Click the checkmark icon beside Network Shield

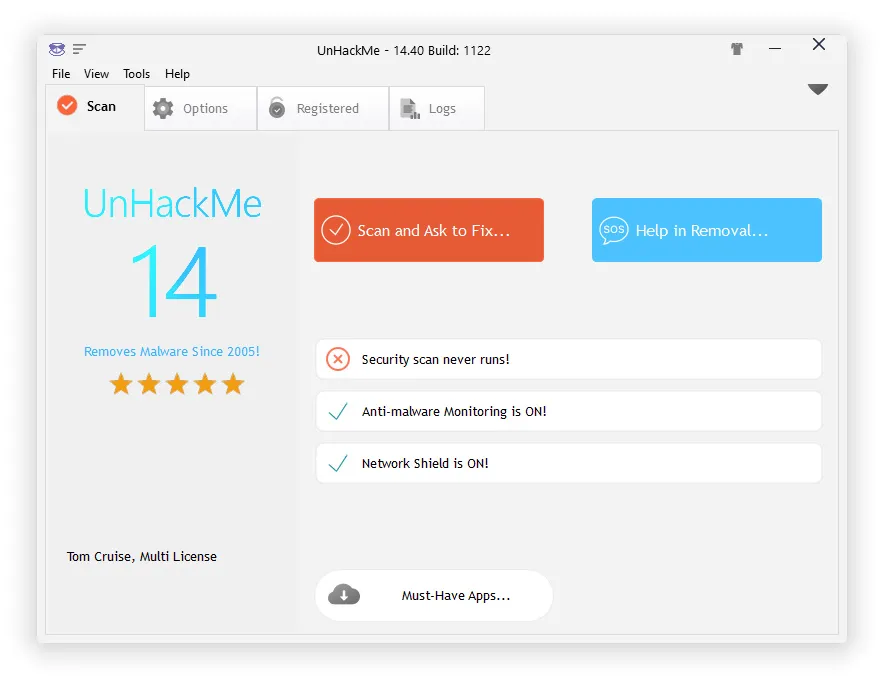(338, 463)
